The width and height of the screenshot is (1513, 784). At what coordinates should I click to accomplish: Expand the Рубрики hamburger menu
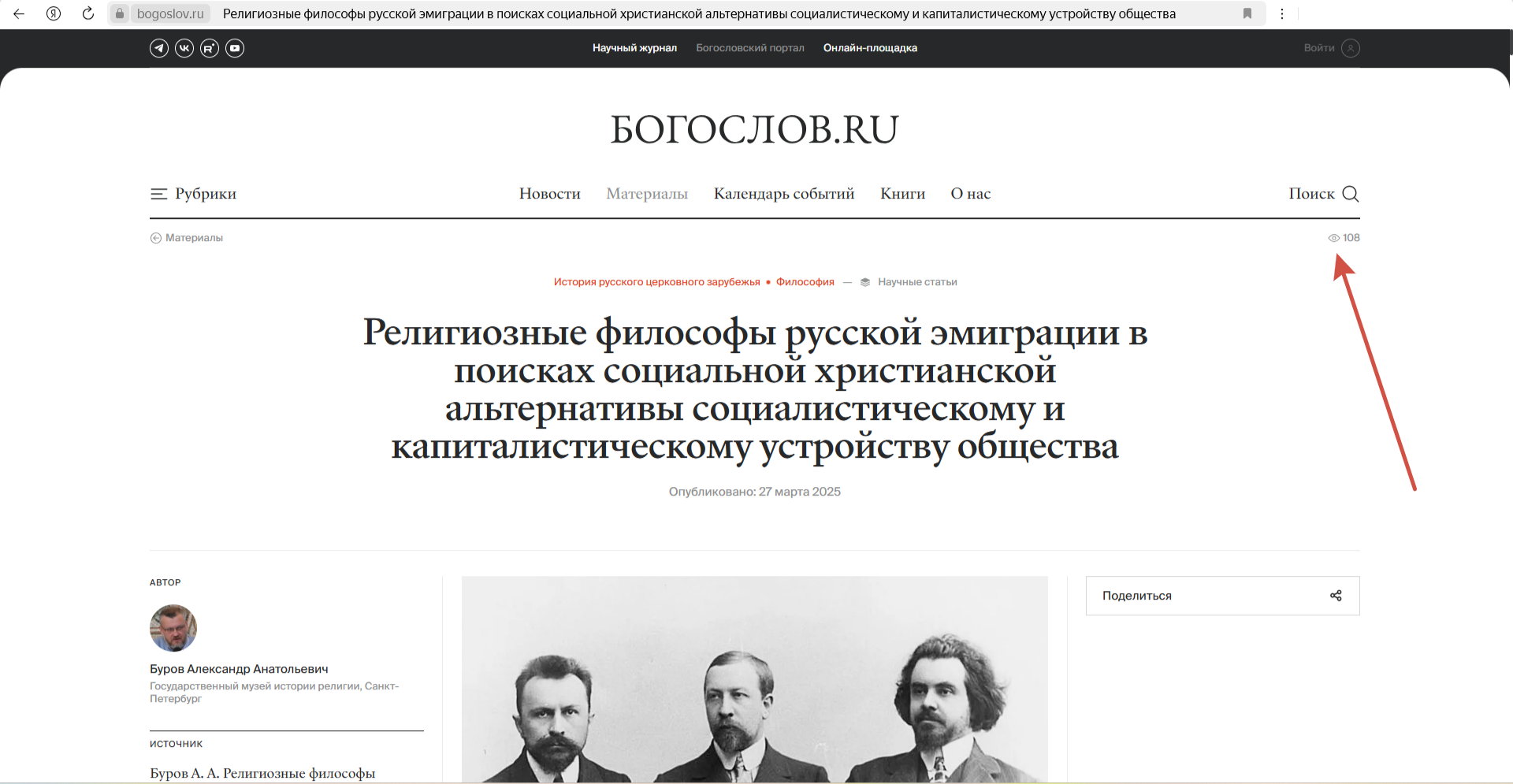[158, 194]
